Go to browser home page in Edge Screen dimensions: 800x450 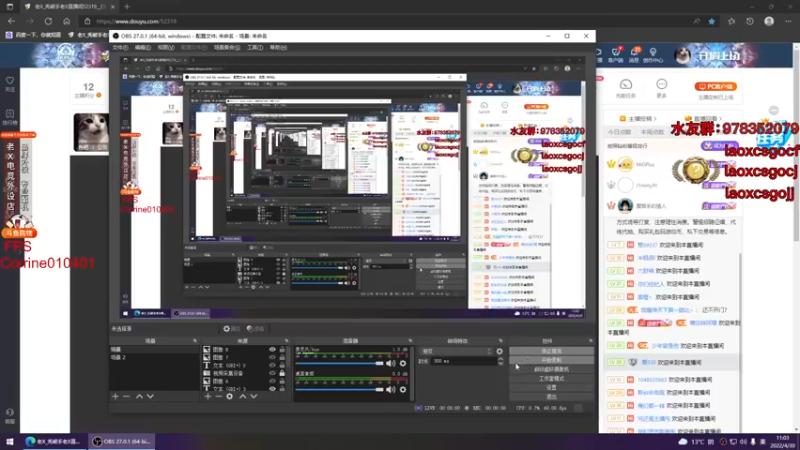[x=66, y=21]
